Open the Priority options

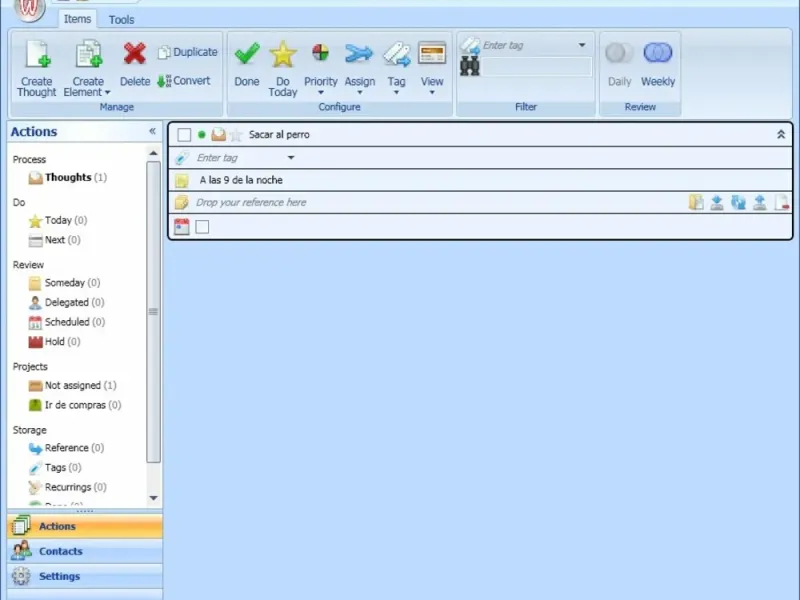tap(320, 68)
